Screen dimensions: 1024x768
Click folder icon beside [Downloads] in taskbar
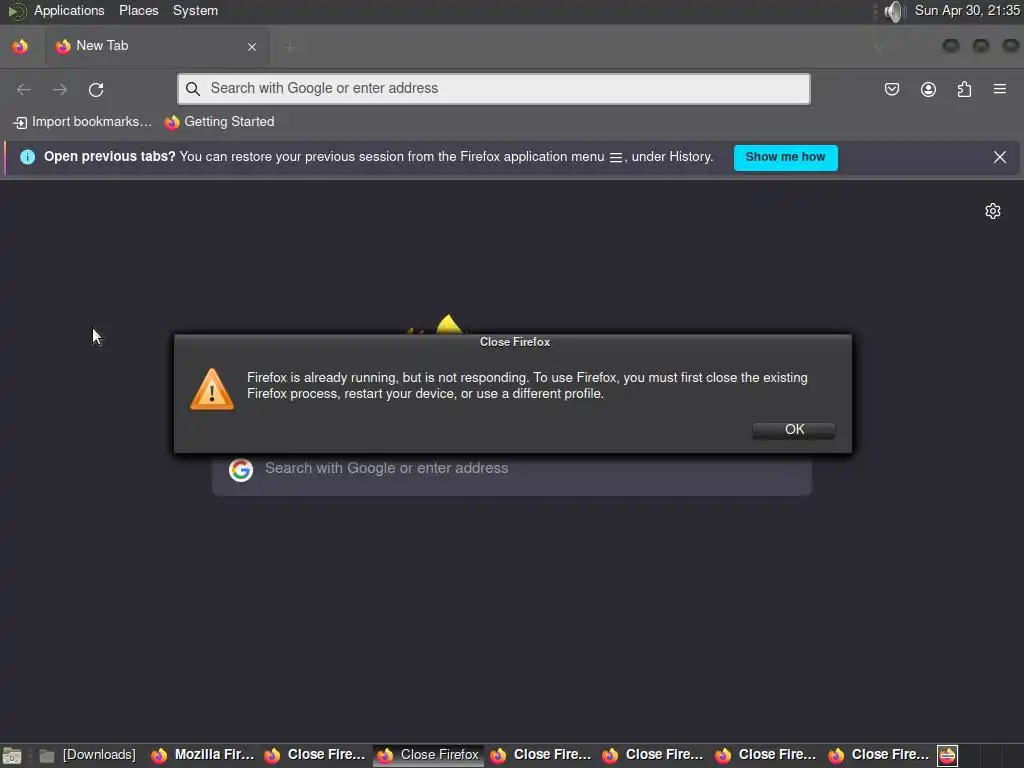coord(46,756)
